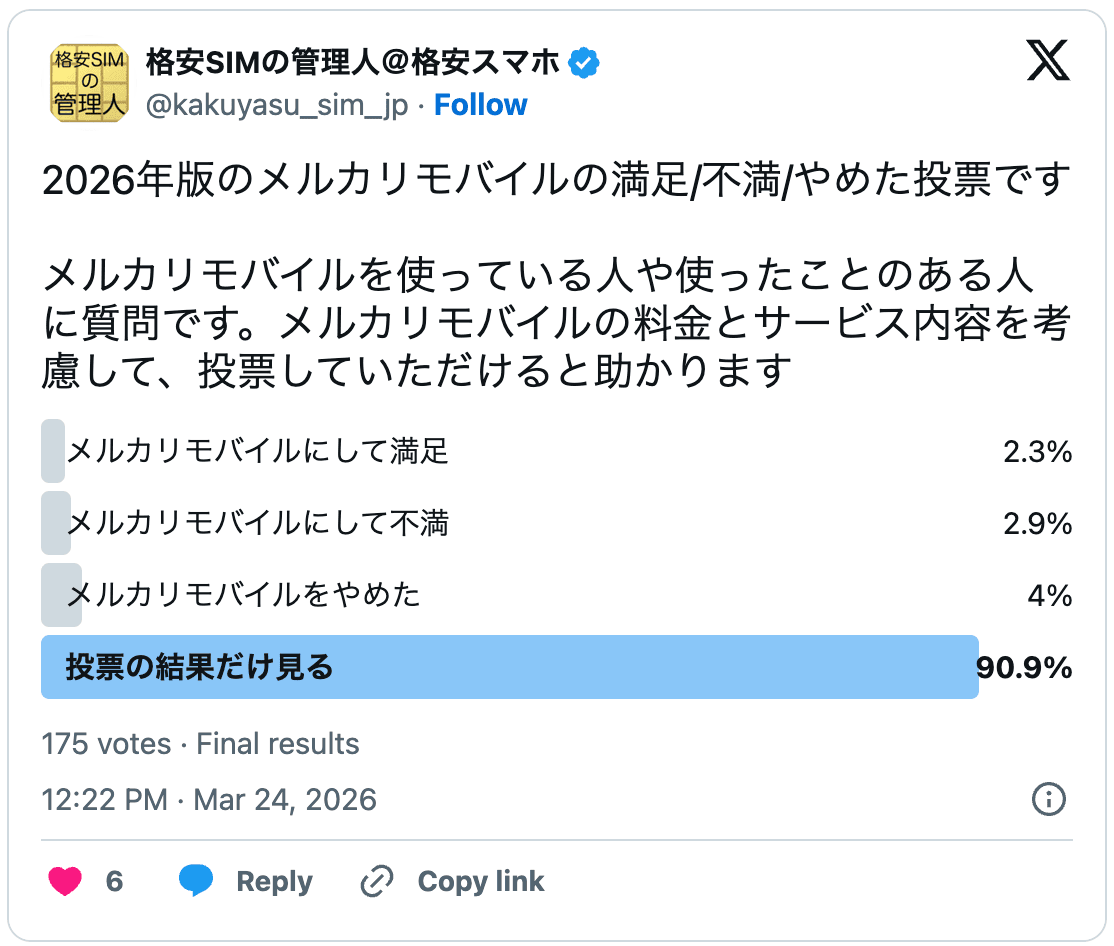Click the Copy link button
The width and height of the screenshot is (1114, 946).
(x=480, y=881)
